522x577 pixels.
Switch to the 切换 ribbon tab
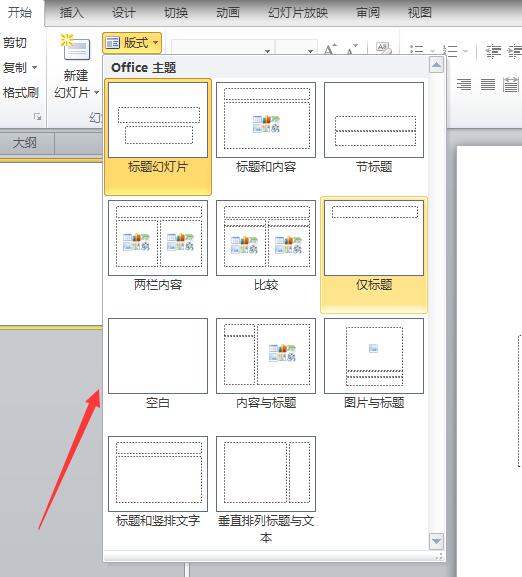(x=176, y=13)
